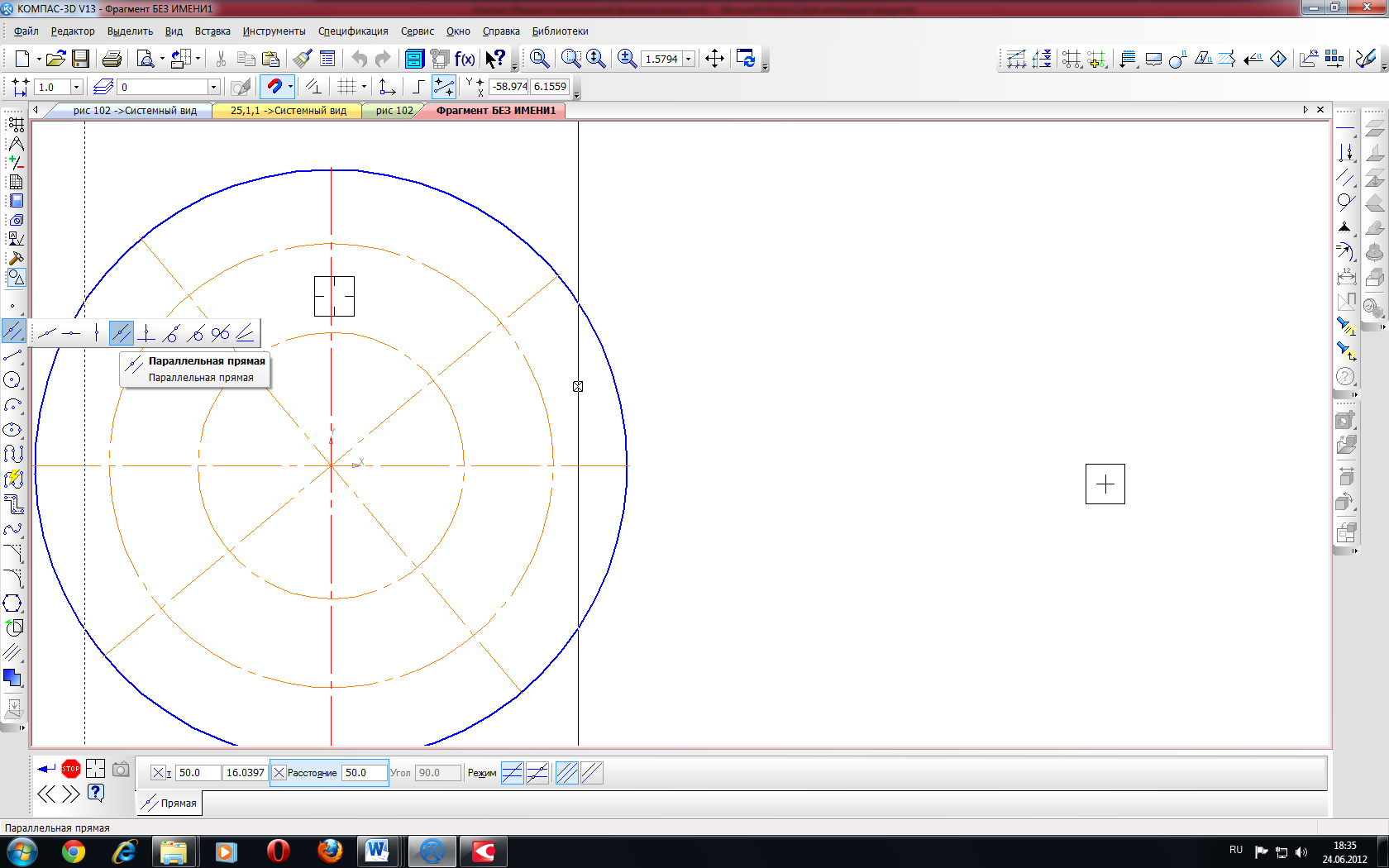Image resolution: width=1389 pixels, height=868 pixels.
Task: Switch to the рис 102 tab
Action: pos(394,111)
